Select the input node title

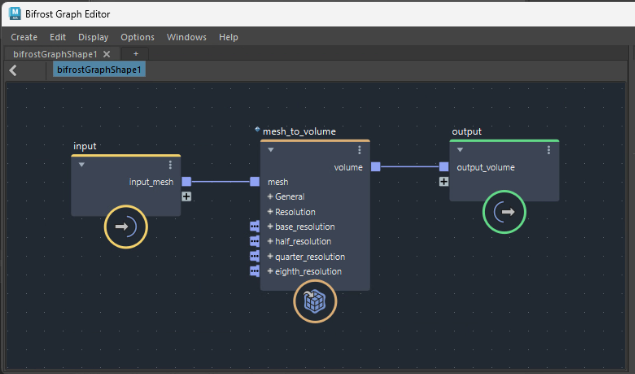click(x=85, y=146)
